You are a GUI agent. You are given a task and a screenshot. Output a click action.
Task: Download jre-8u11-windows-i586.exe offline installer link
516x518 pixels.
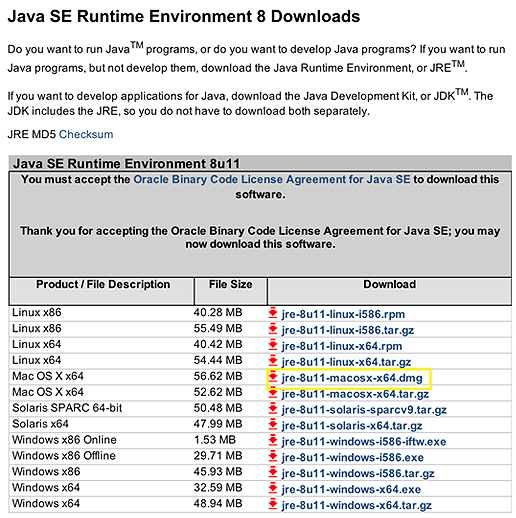pyautogui.click(x=352, y=458)
